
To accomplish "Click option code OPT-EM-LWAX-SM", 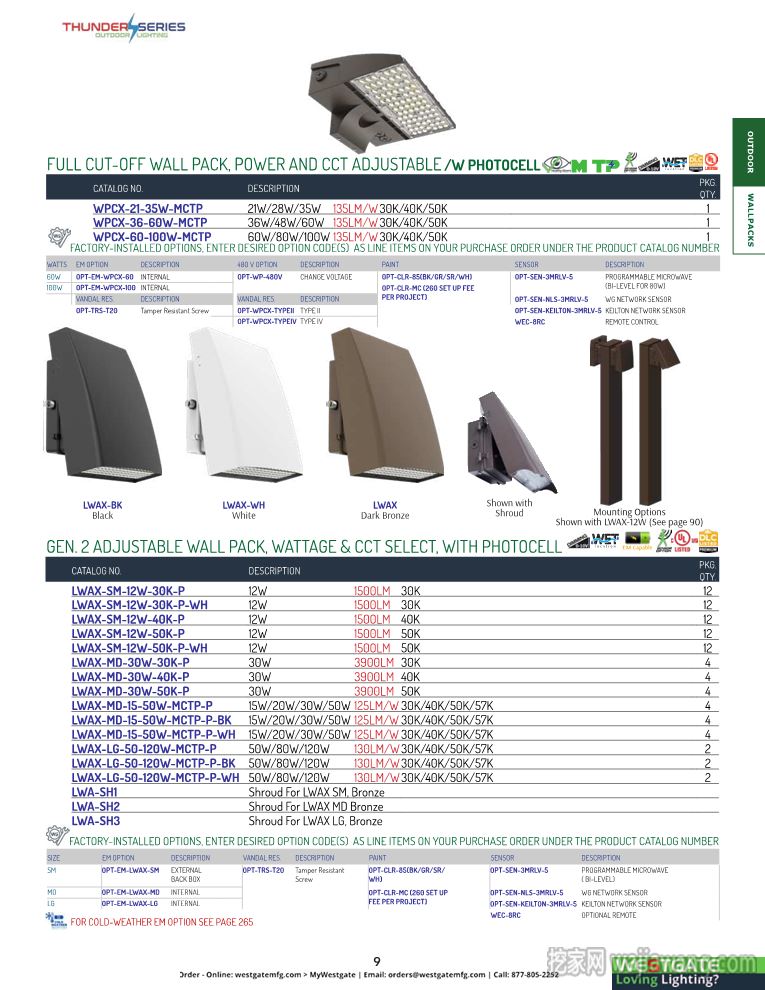I will 131,870.
